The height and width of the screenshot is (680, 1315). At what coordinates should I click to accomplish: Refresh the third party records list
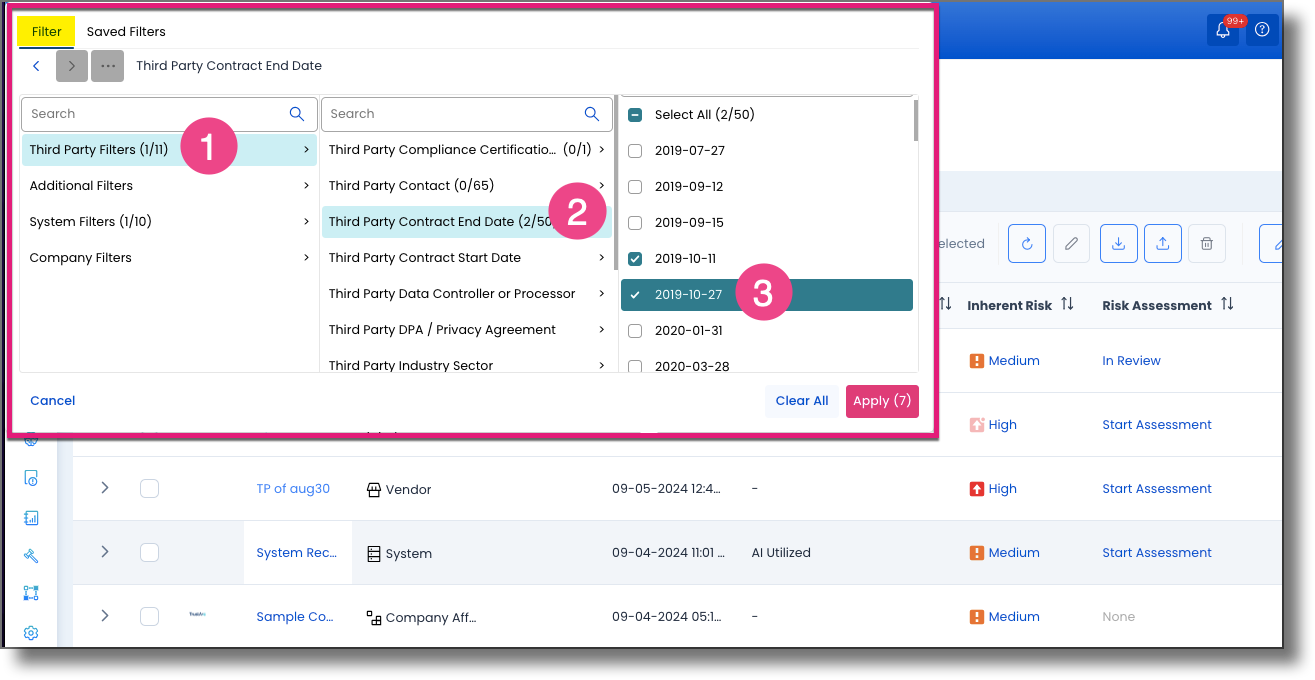(1027, 243)
